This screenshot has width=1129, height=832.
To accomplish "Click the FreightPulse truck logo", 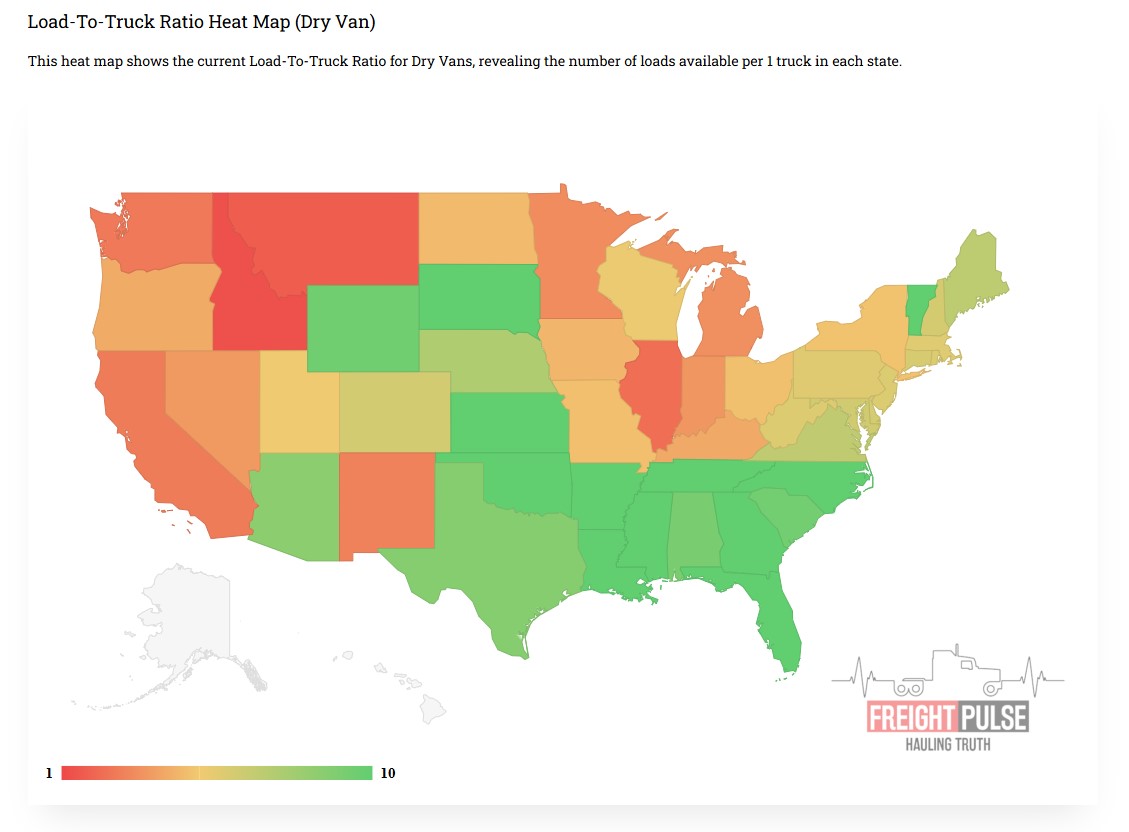I will (x=947, y=702).
